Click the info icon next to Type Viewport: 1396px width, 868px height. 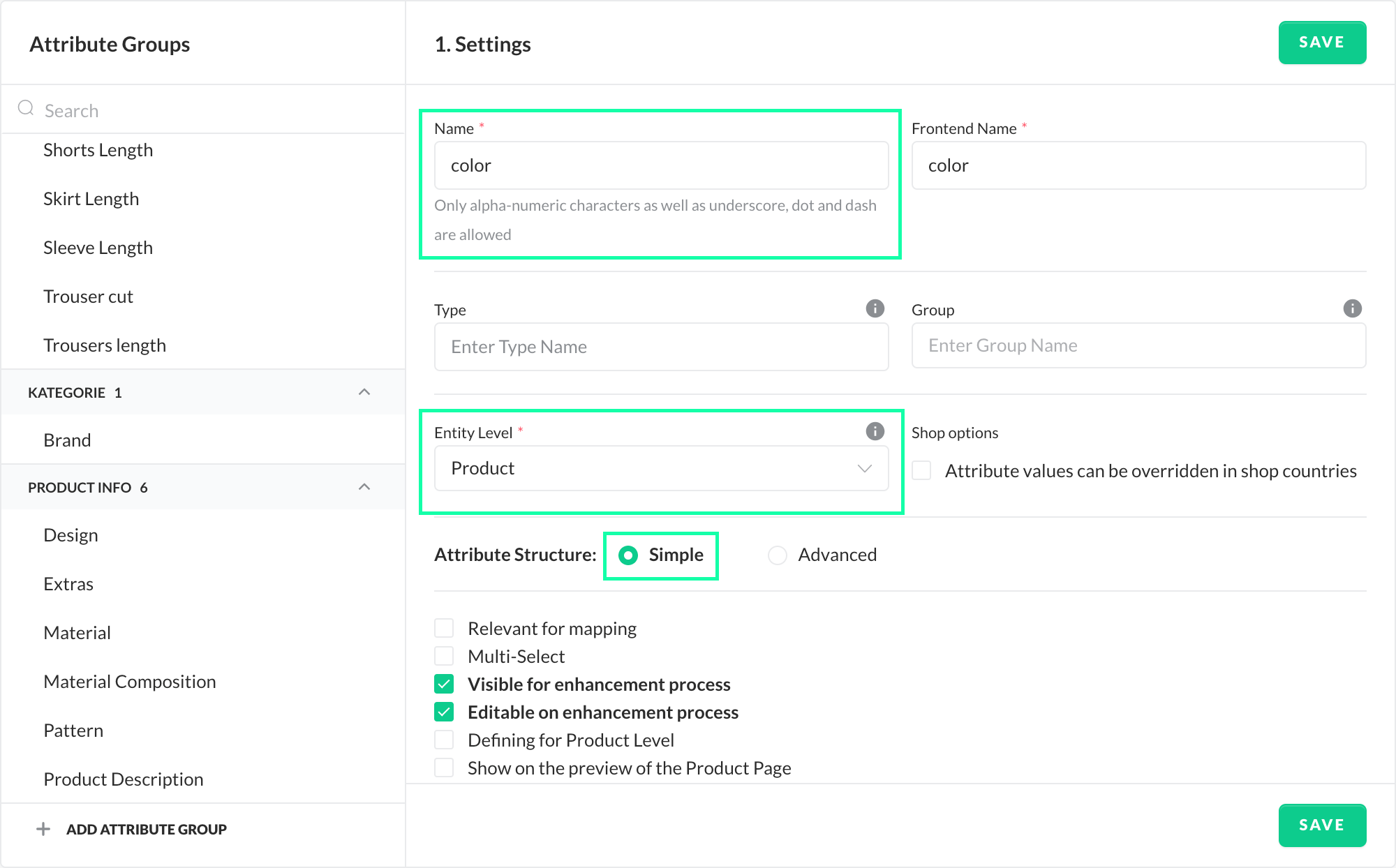coord(875,308)
